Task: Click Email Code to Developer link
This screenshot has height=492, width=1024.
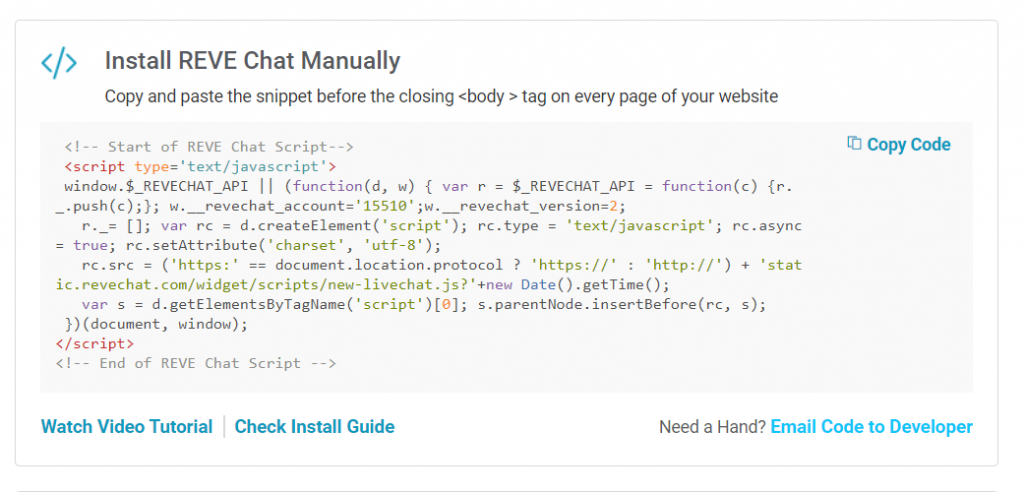Action: click(x=871, y=427)
